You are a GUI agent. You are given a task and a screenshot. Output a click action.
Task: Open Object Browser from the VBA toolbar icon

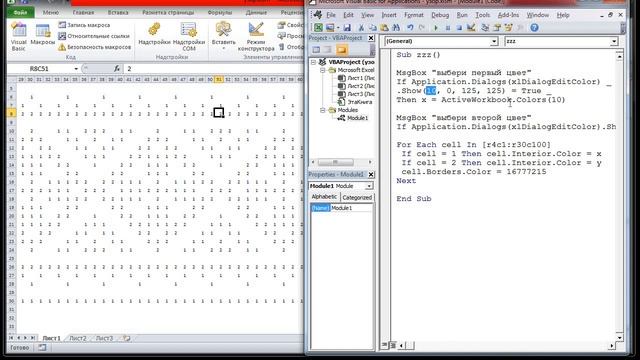click(x=509, y=28)
